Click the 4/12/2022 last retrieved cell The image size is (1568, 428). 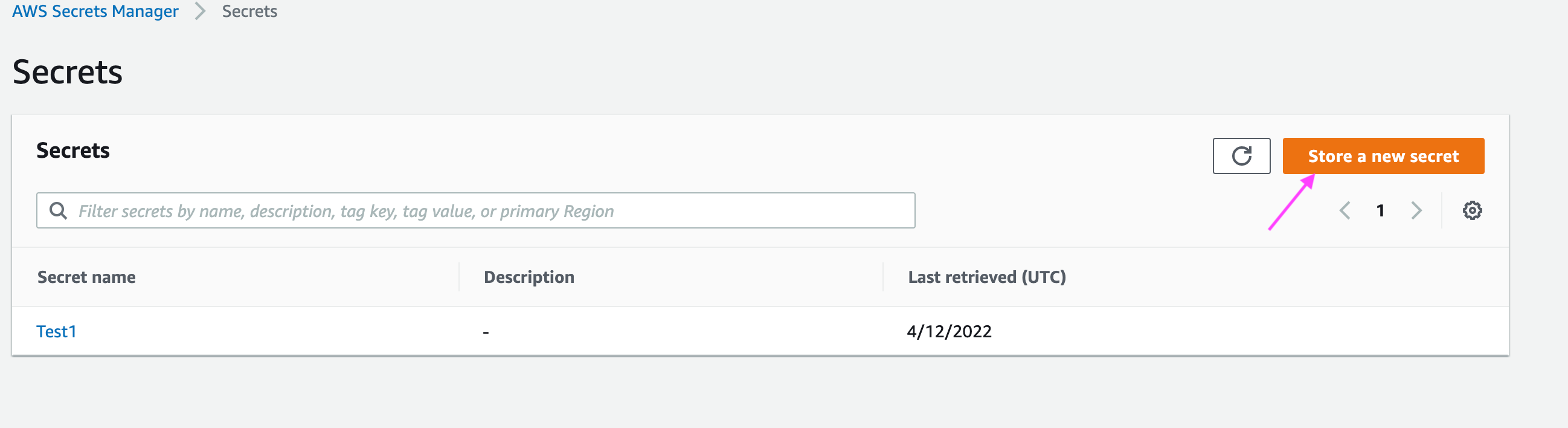[949, 331]
